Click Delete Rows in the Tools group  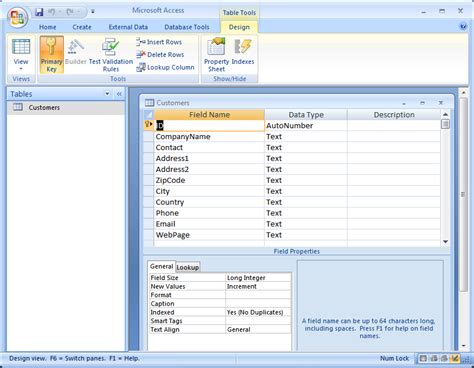coord(160,54)
